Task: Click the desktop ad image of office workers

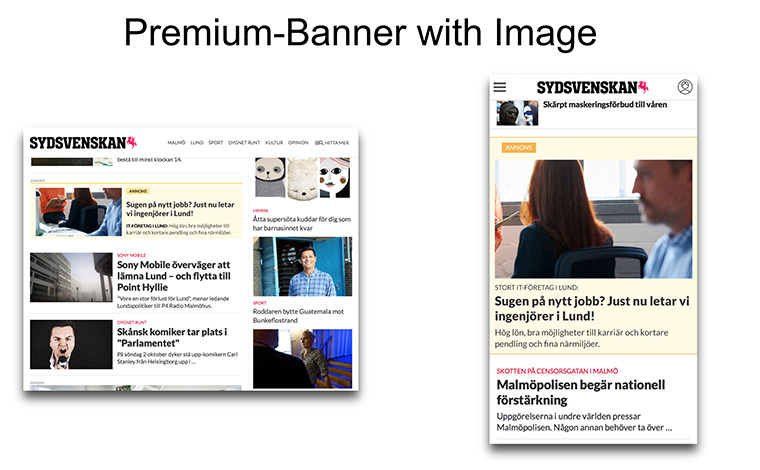Action: point(79,212)
